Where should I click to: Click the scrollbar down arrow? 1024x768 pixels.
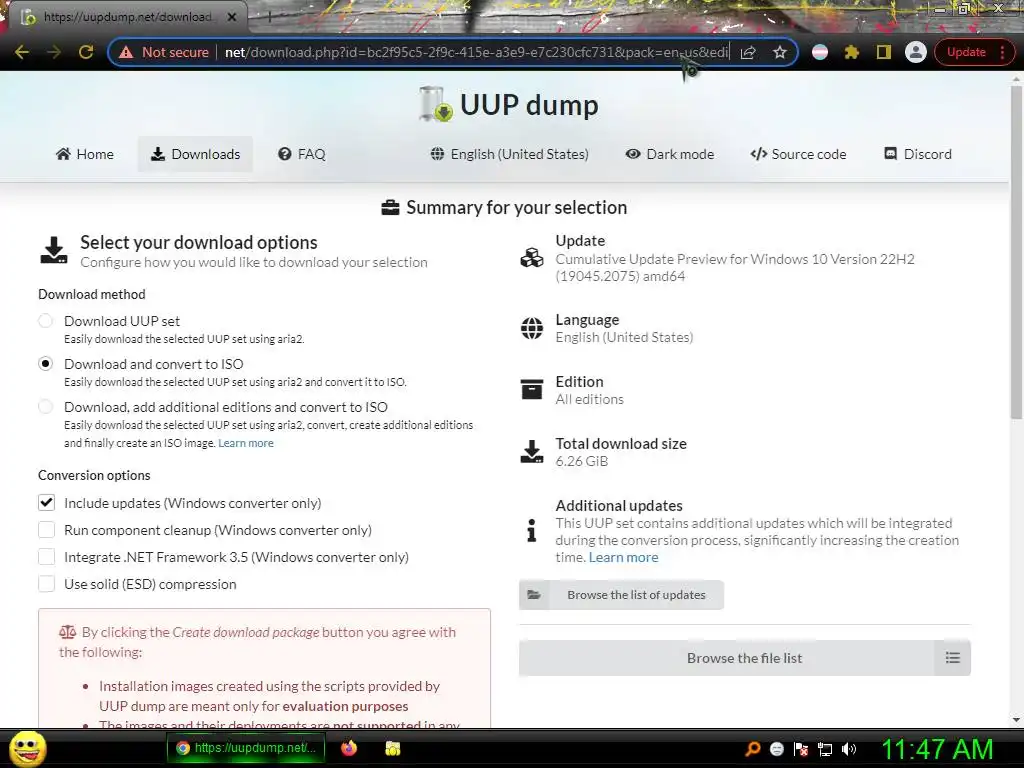click(x=1016, y=720)
